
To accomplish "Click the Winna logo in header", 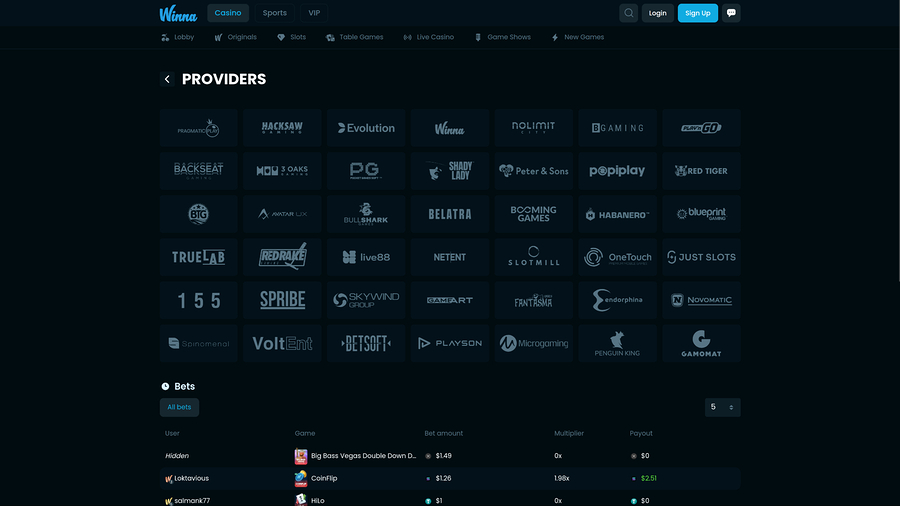I will pyautogui.click(x=178, y=13).
